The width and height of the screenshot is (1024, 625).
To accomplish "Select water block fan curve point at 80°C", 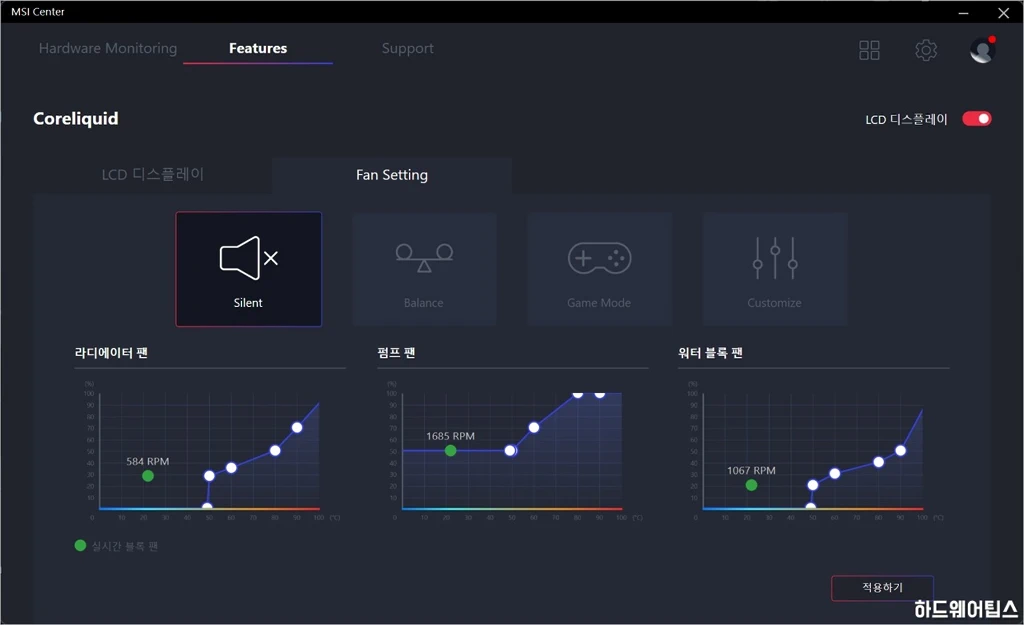I will point(878,462).
